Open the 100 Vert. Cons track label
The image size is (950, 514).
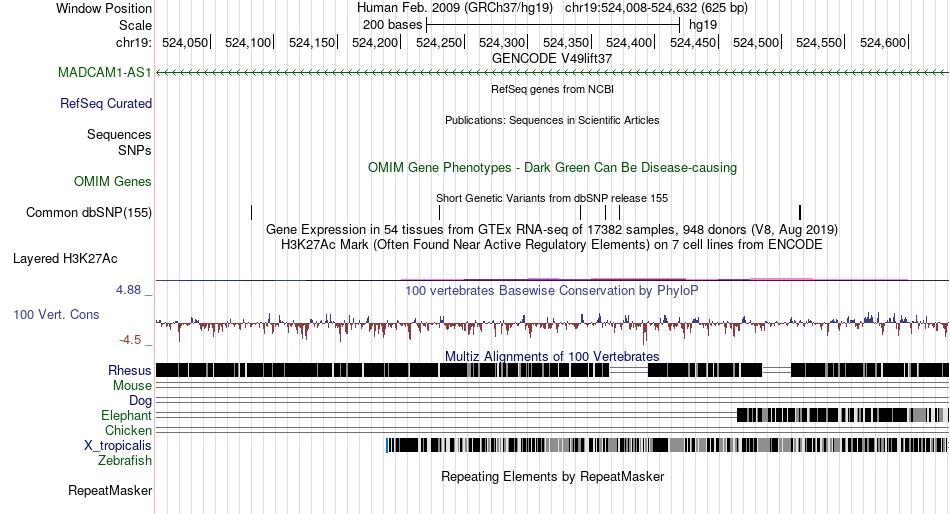(x=56, y=315)
